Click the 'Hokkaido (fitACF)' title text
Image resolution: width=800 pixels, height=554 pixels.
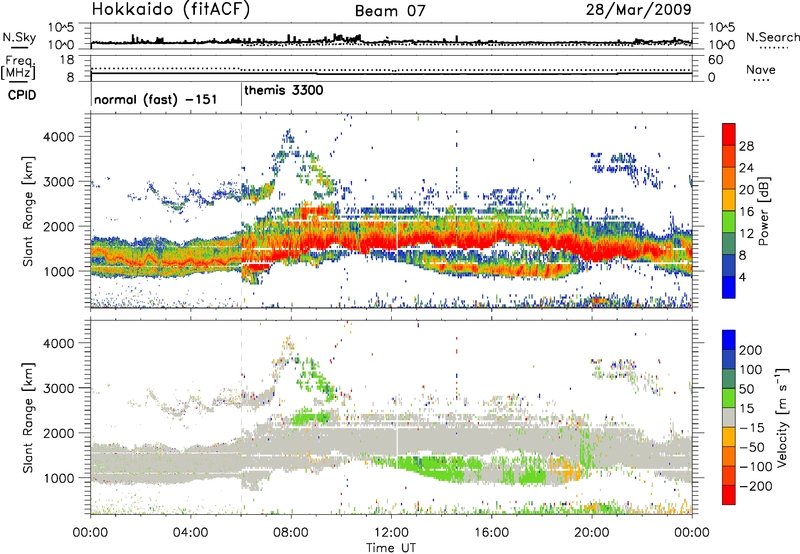(x=171, y=10)
